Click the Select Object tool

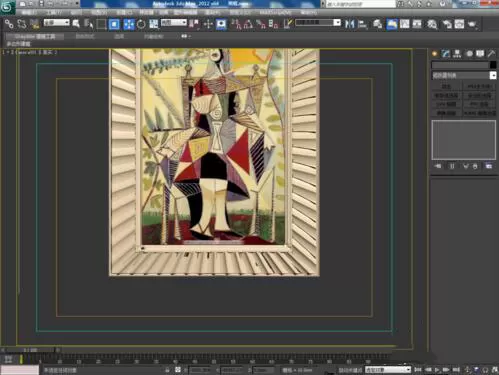[x=76, y=24]
